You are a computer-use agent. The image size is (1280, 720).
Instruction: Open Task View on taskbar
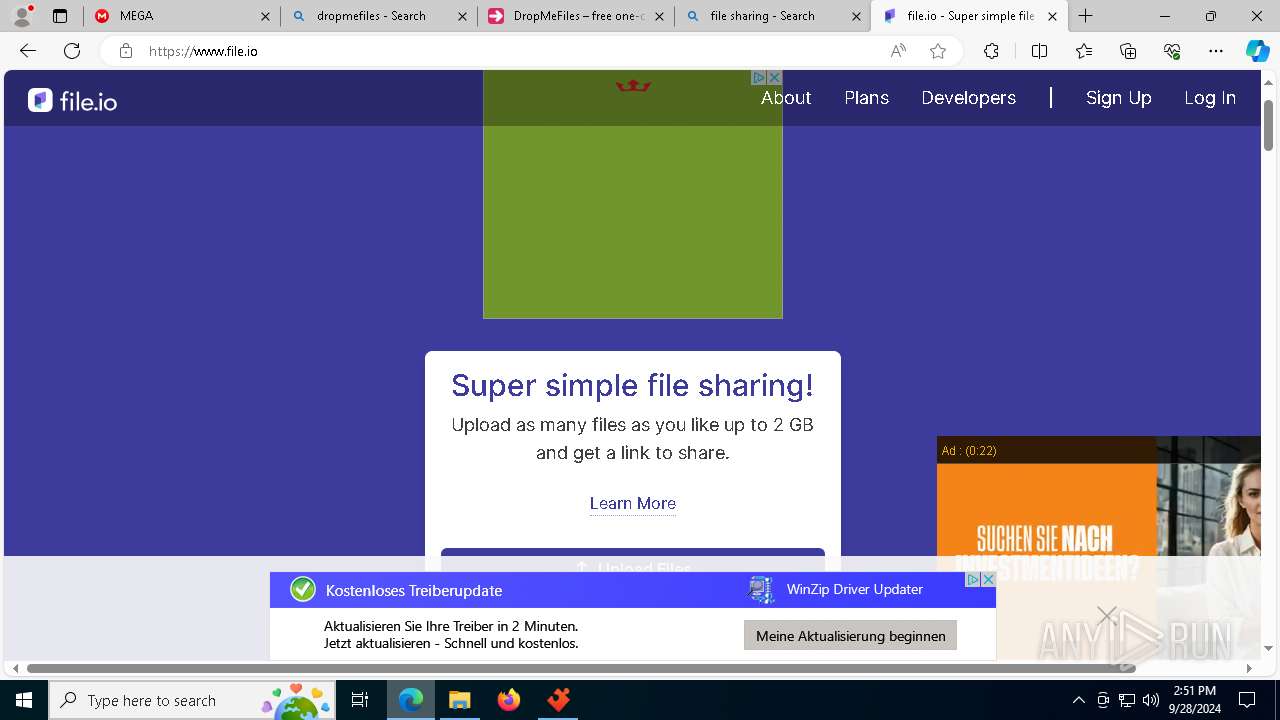coord(360,700)
